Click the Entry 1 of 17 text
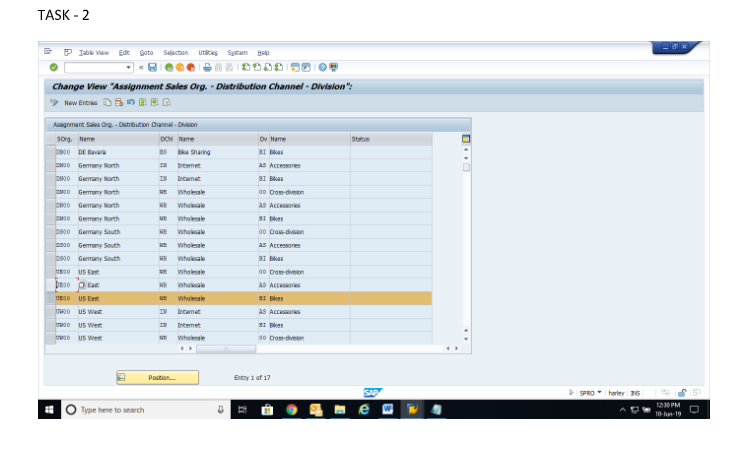Screen dimensions: 752x454 252,378
